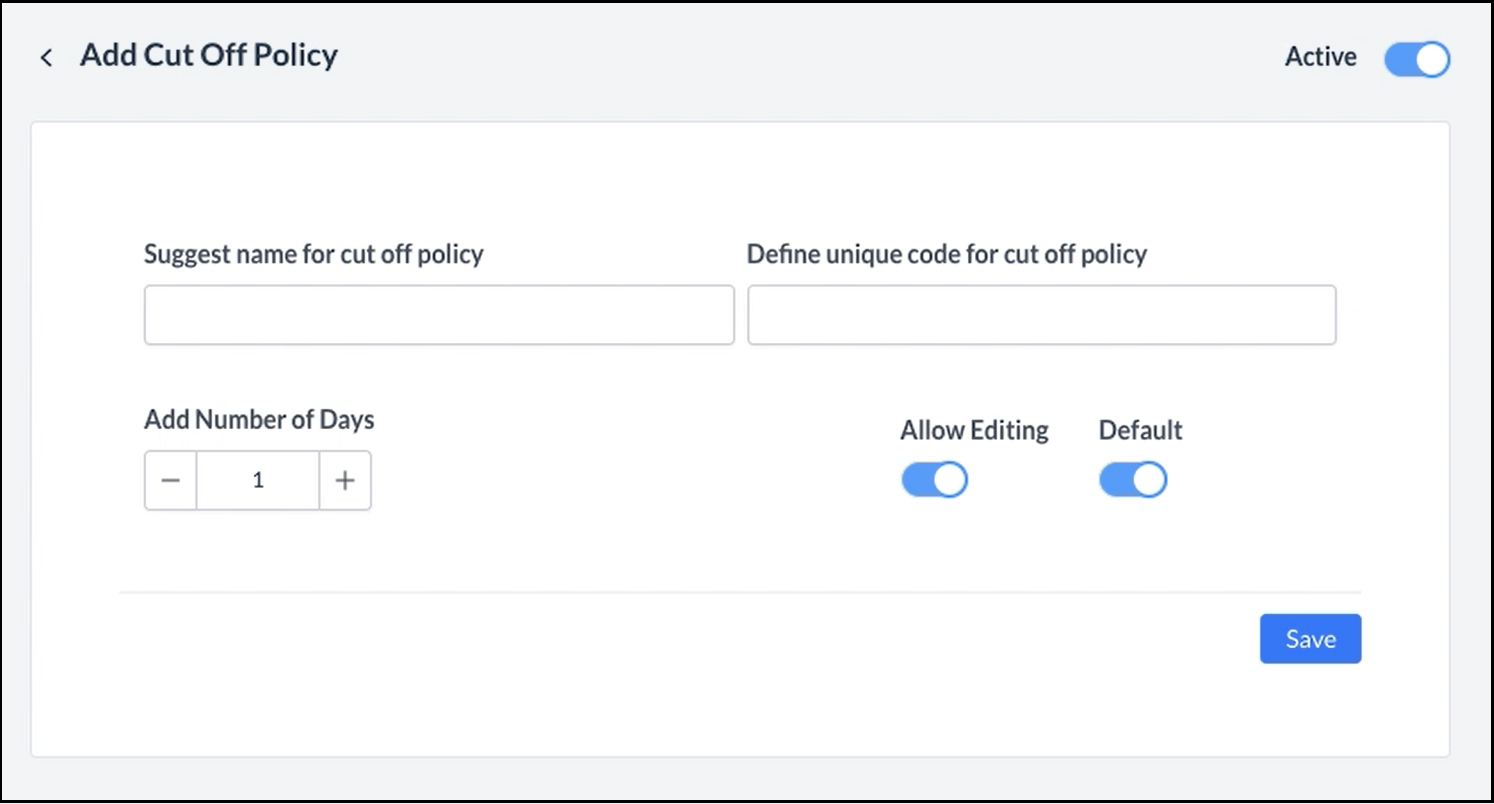Click the horizontal divider line above Save
The height and width of the screenshot is (804, 1494).
740,592
